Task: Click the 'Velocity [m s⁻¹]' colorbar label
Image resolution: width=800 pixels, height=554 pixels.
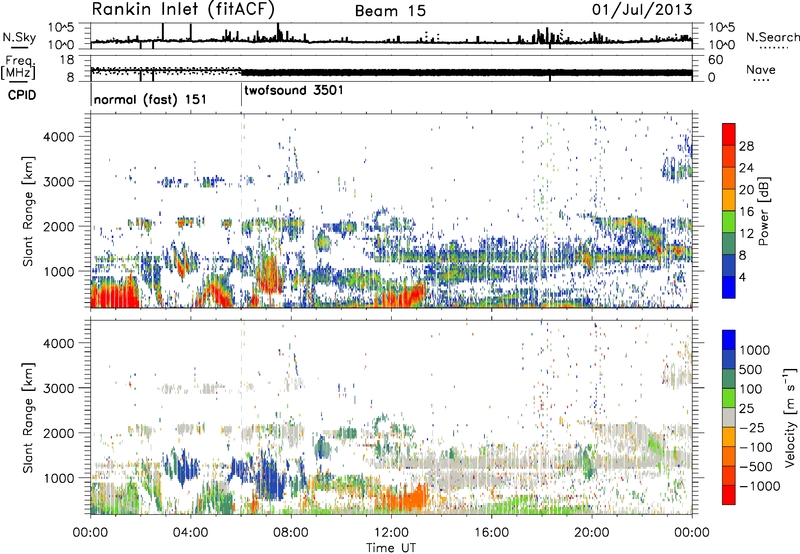Action: [790, 416]
